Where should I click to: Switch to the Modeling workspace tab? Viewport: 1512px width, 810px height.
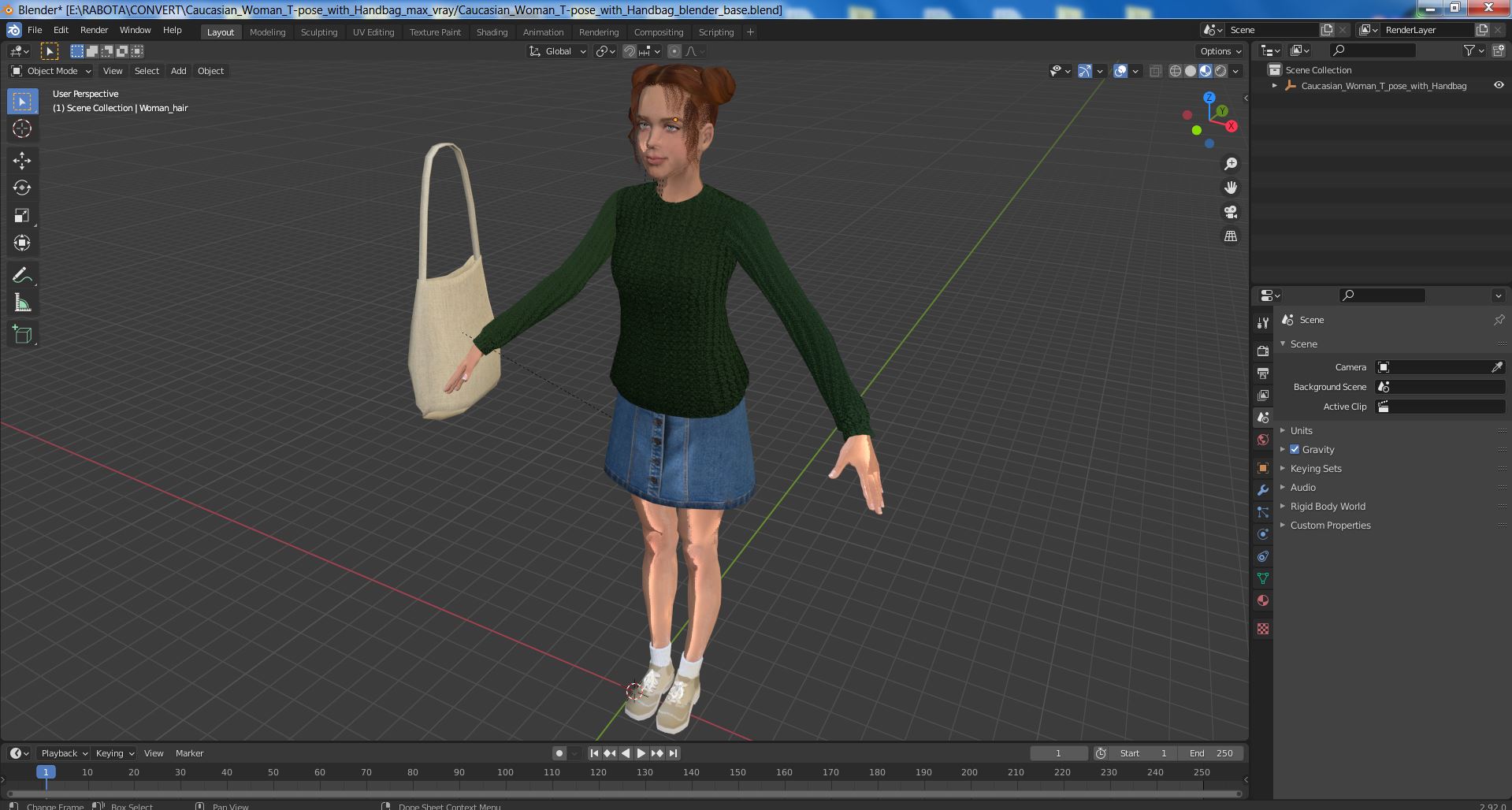click(x=267, y=32)
